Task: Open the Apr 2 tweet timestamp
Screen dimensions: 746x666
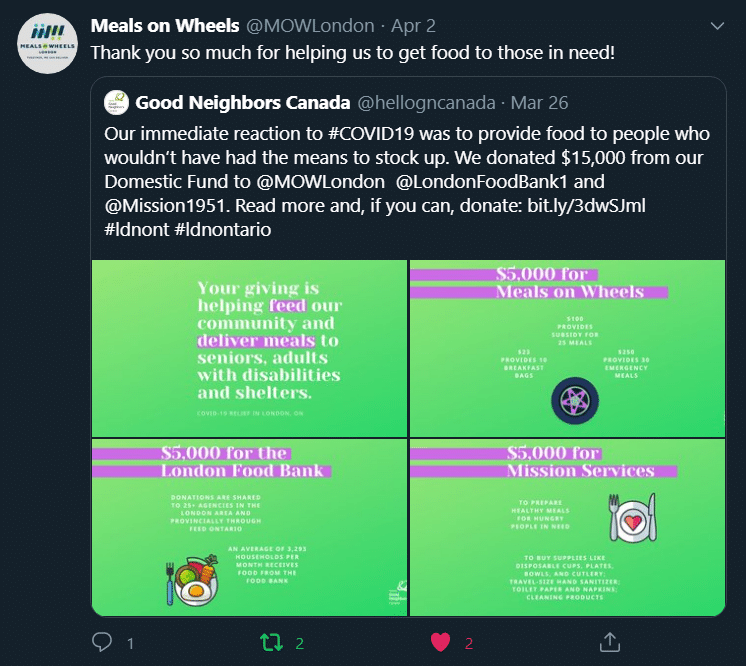Action: tap(413, 26)
